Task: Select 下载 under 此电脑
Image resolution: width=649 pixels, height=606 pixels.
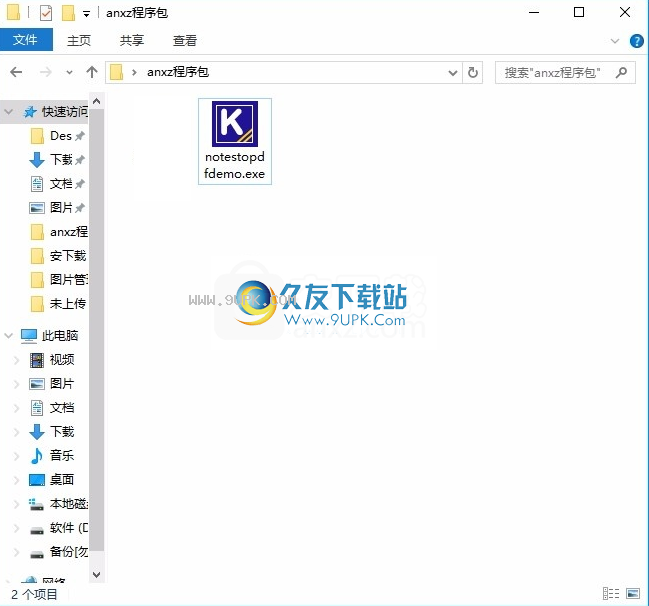Action: [x=52, y=432]
